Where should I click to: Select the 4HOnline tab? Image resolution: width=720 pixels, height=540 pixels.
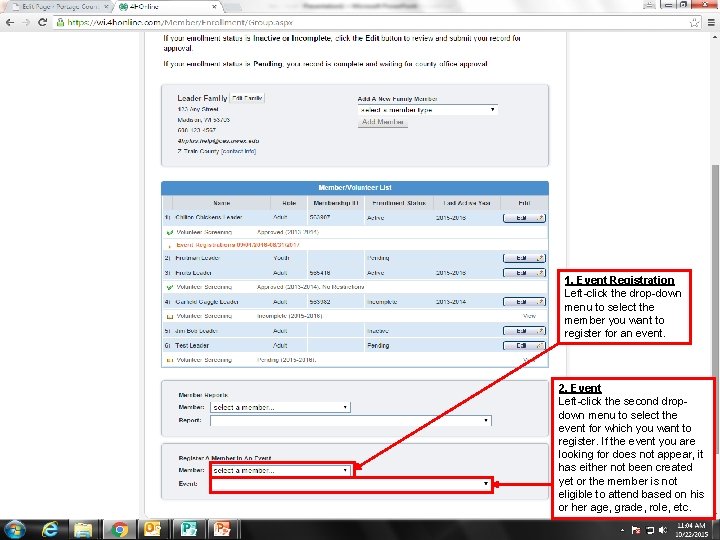pyautogui.click(x=168, y=7)
